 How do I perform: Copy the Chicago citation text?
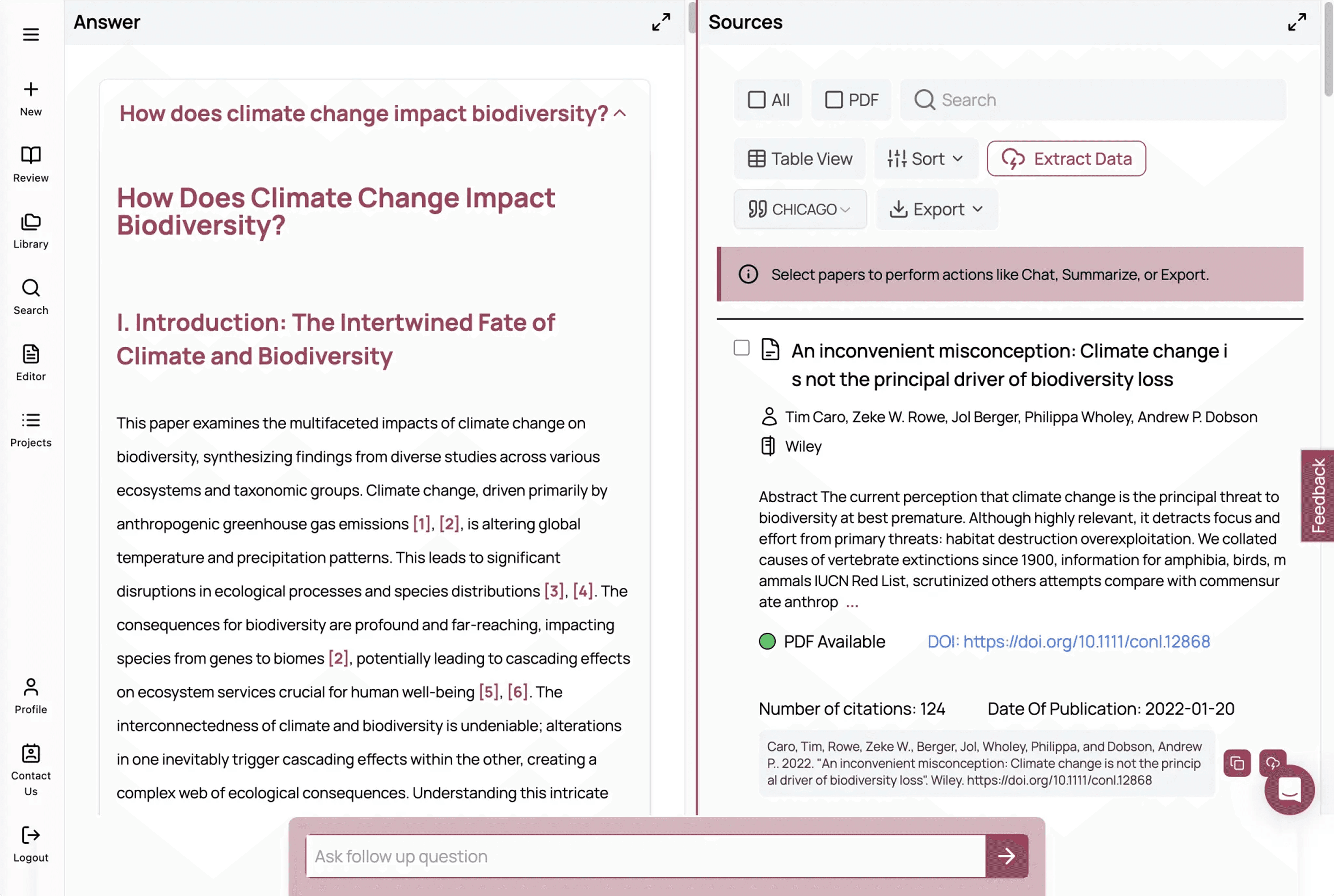[1237, 763]
